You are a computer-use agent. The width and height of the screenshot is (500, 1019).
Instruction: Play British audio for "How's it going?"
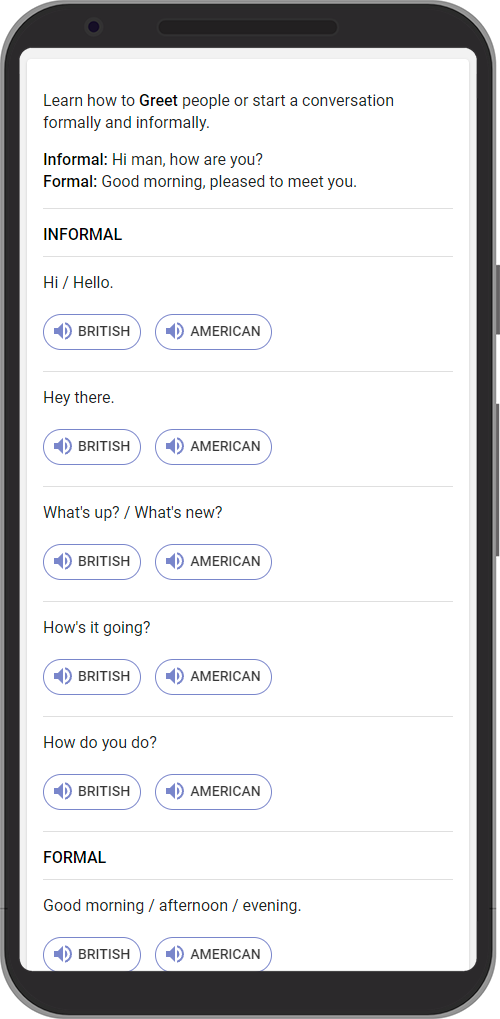tap(92, 677)
